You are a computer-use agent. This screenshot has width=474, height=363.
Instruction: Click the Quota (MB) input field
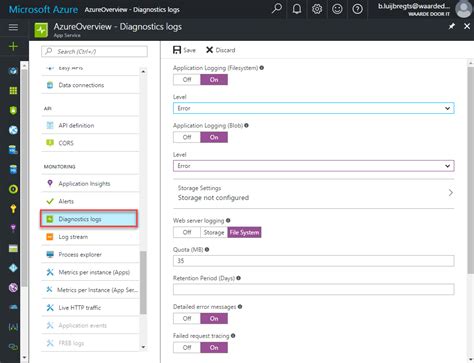pyautogui.click(x=313, y=261)
